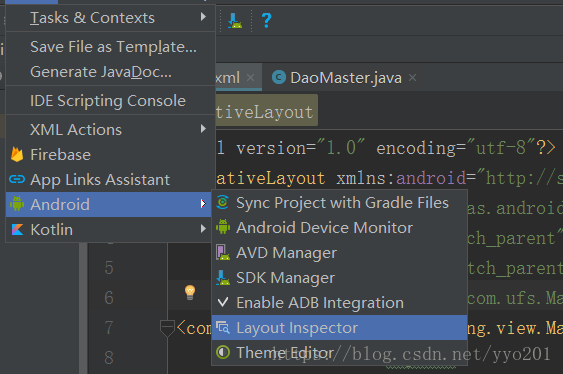
Task: Launch Layout Inspector
Action: click(339, 327)
